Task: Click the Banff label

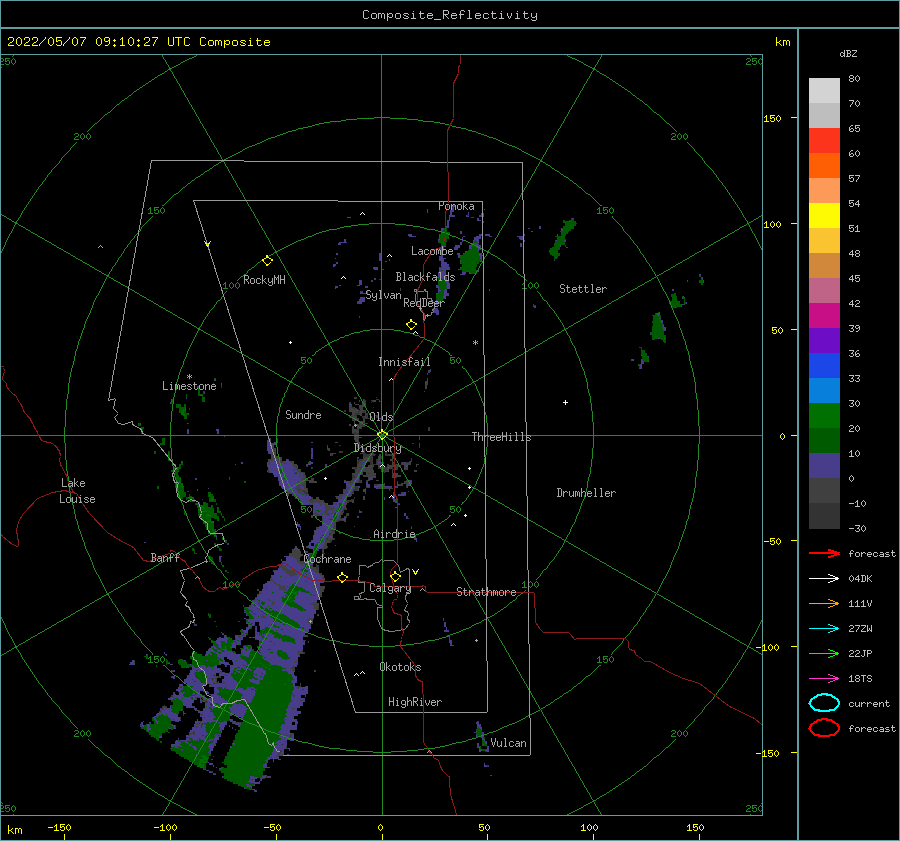Action: coord(165,557)
